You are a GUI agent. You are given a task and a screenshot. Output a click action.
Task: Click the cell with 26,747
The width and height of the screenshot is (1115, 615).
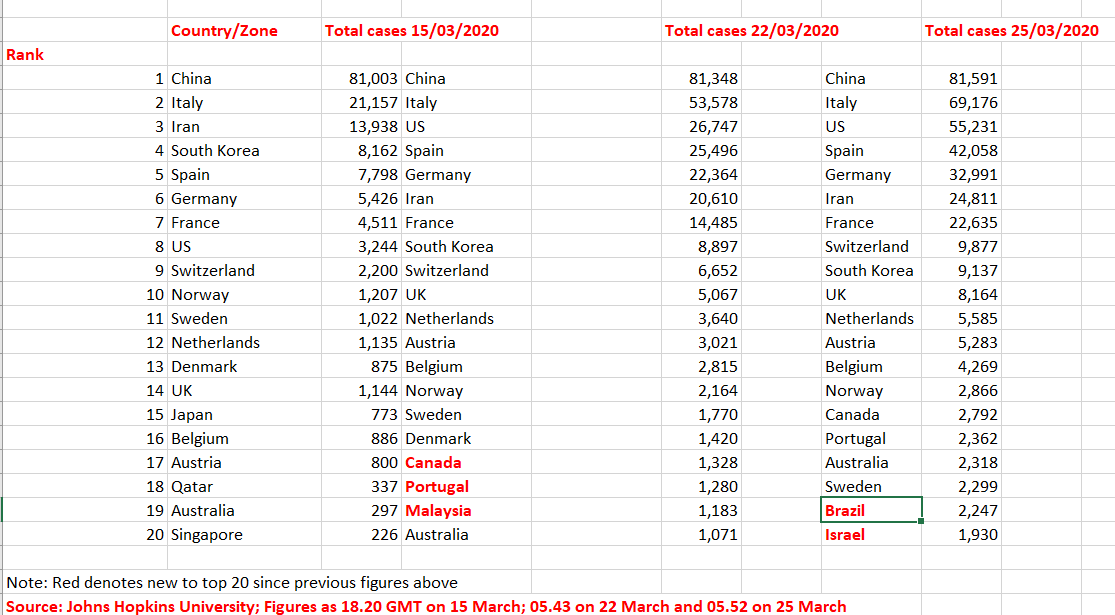701,127
